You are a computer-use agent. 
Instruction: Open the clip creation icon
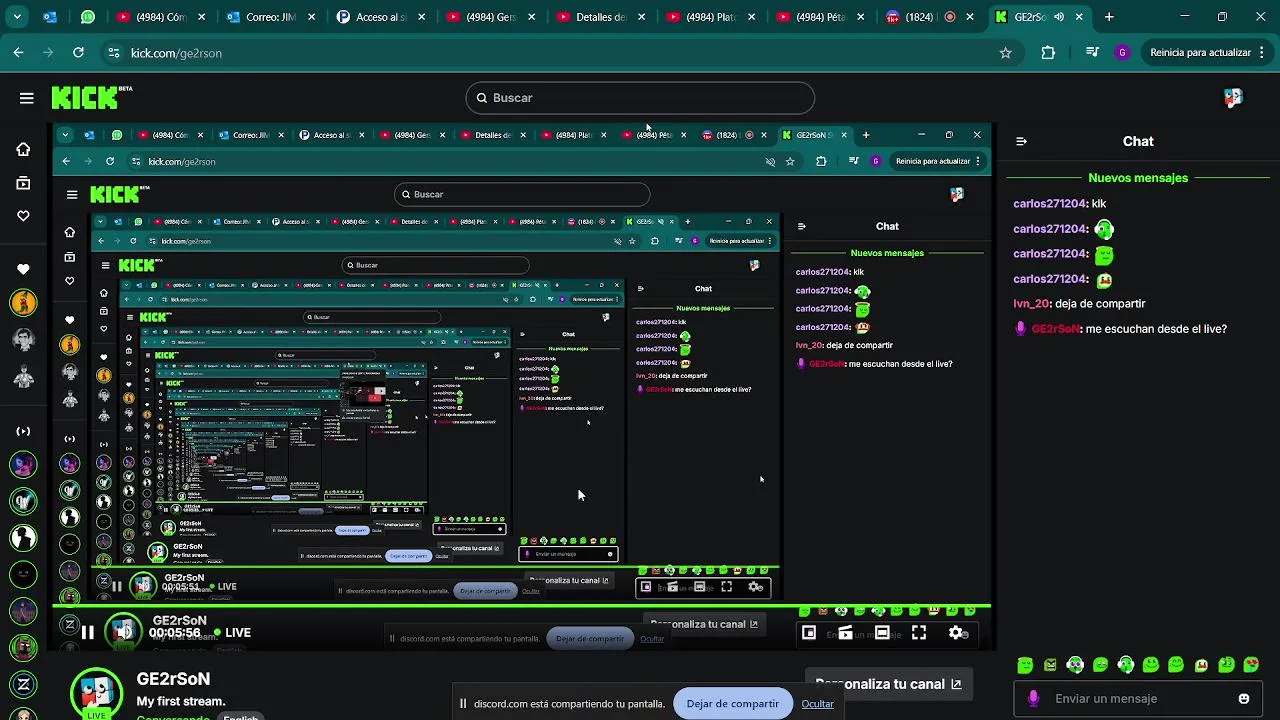(845, 632)
